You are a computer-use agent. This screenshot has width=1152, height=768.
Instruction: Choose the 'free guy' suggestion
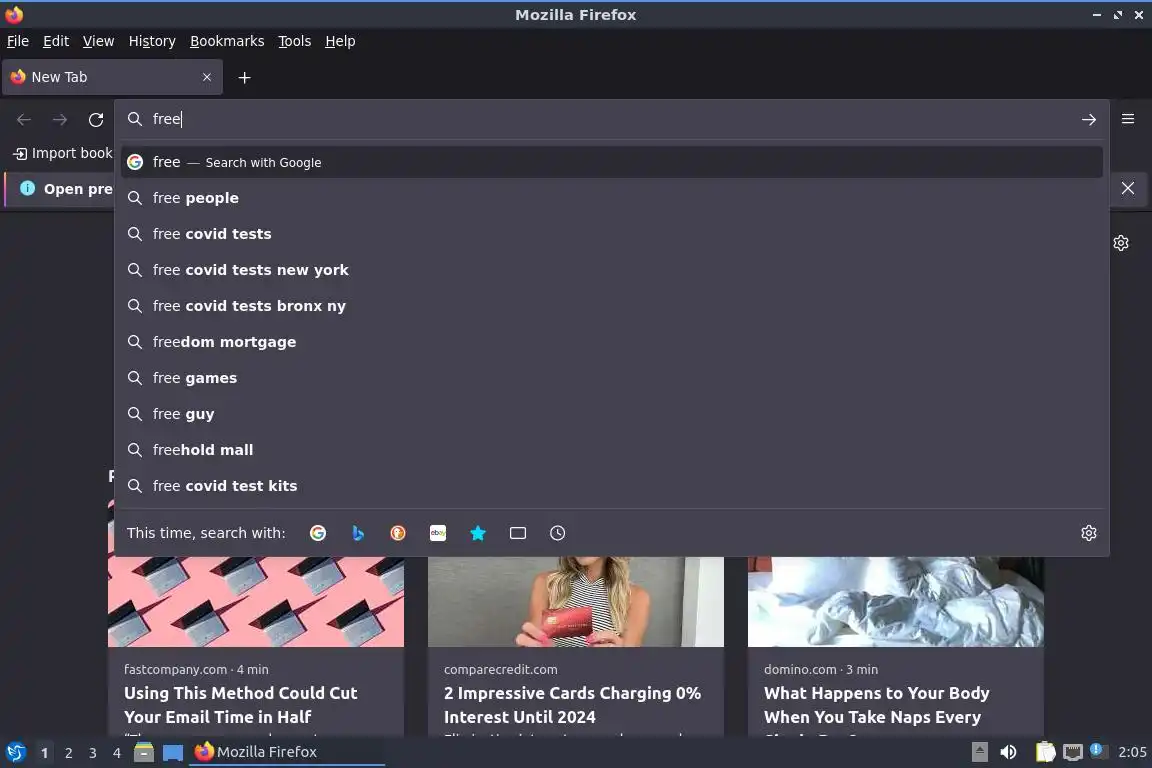(611, 414)
